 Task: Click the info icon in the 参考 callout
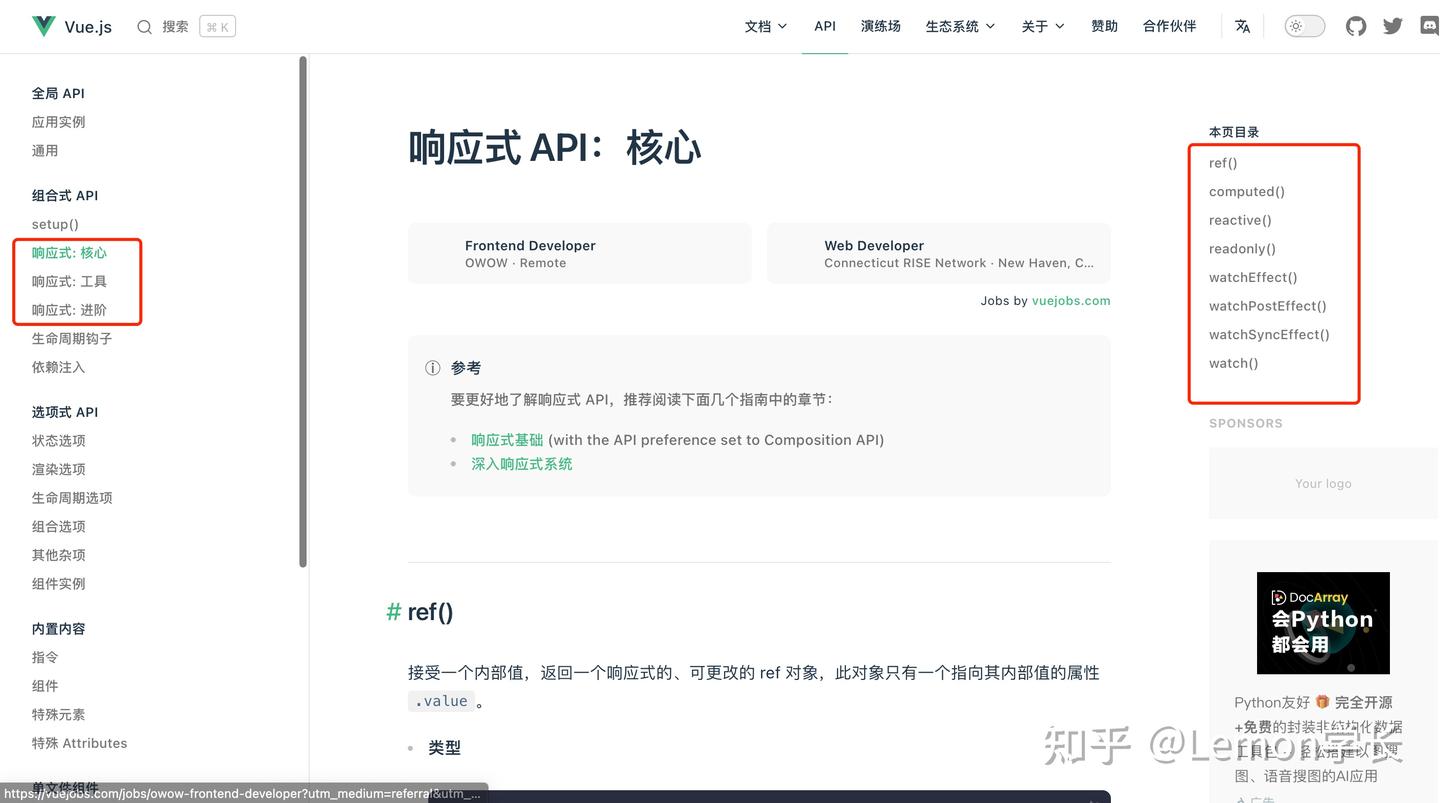point(432,368)
